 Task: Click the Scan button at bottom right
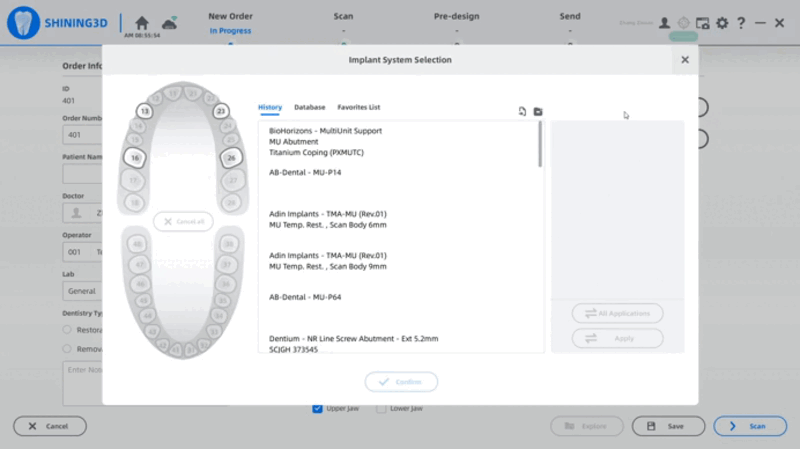click(750, 426)
